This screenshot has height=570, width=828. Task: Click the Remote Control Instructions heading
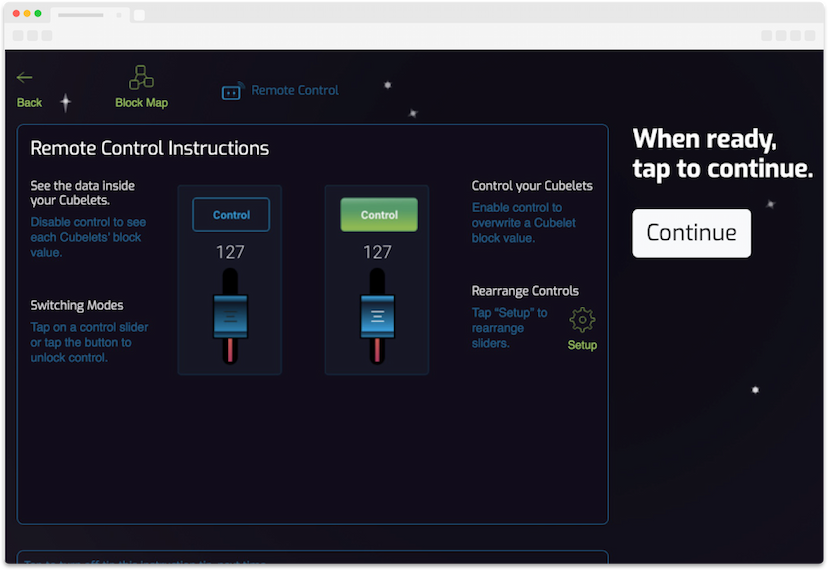point(150,148)
